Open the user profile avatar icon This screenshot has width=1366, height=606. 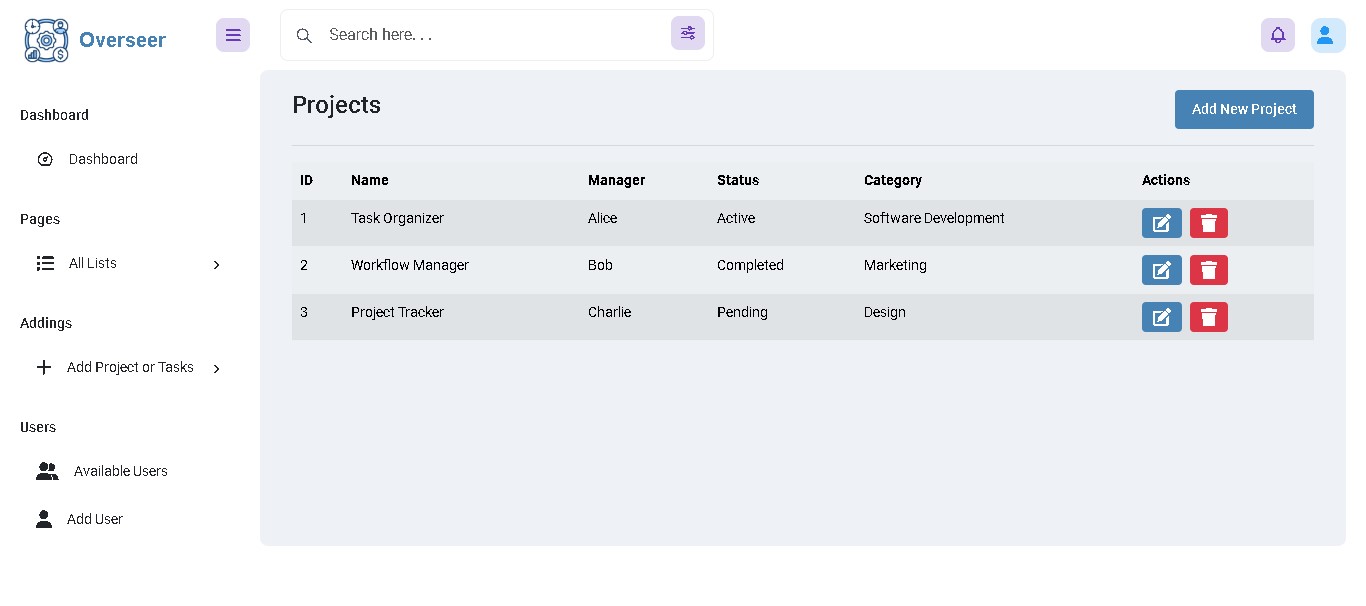[1327, 35]
